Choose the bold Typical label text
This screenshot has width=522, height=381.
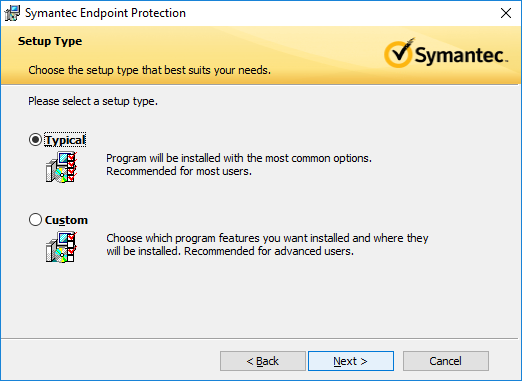[65, 140]
